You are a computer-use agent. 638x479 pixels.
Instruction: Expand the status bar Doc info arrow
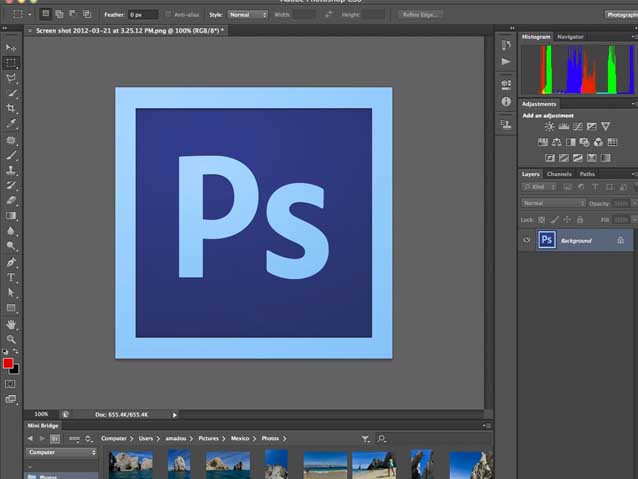pos(174,415)
